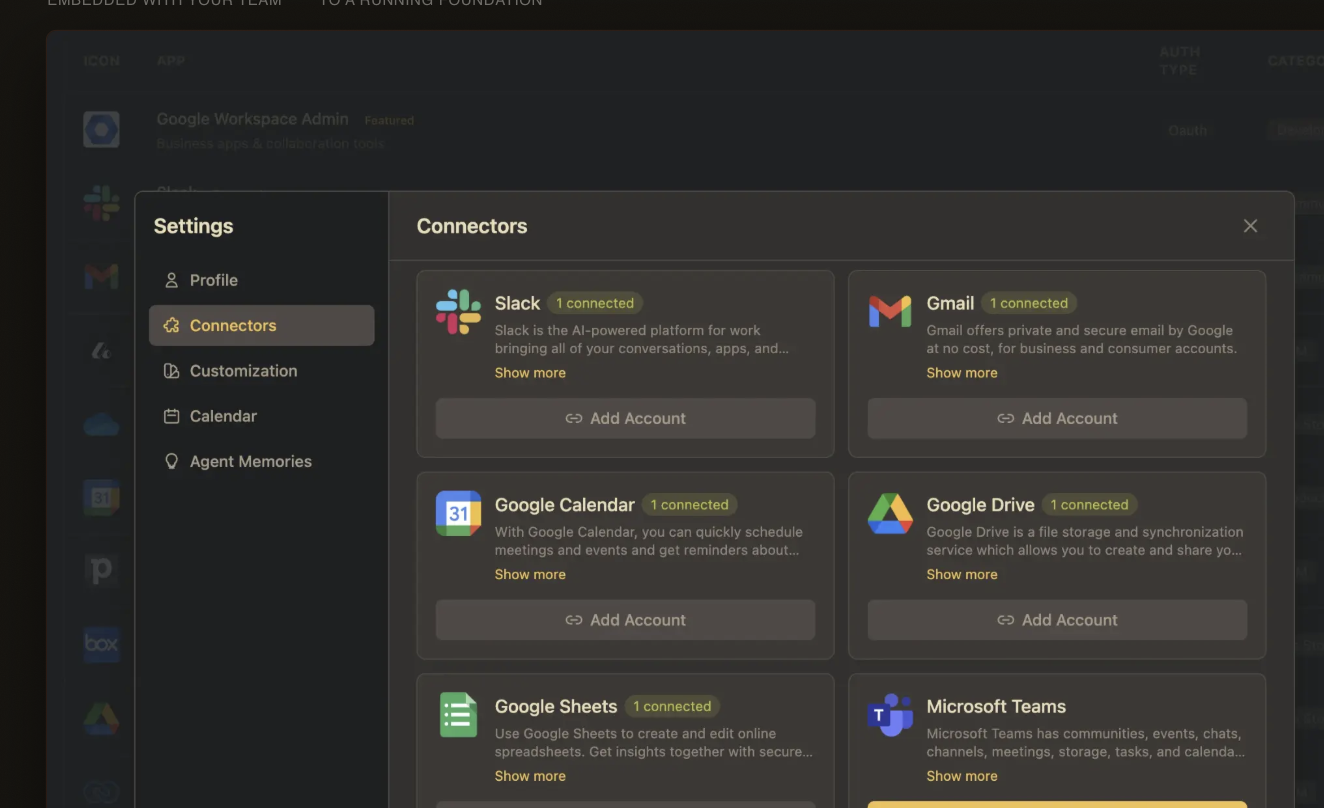Click the Slack '1 connected' badge
This screenshot has width=1324, height=808.
pos(595,303)
